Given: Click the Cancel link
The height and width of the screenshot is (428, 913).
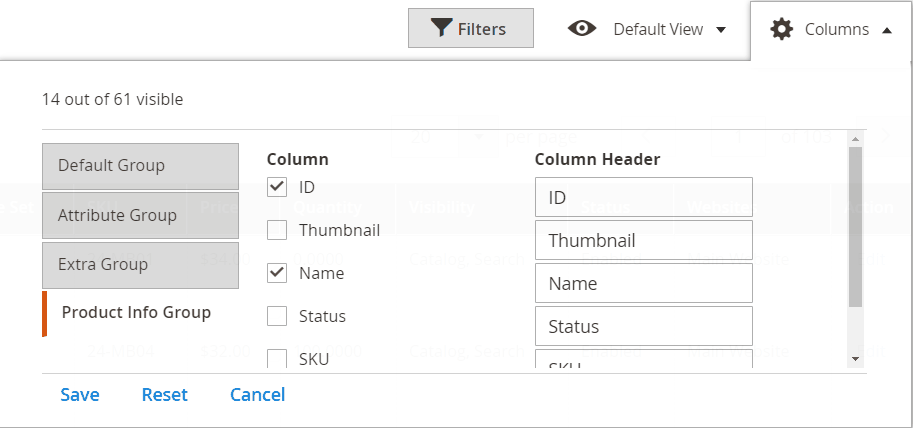Looking at the screenshot, I should (257, 395).
